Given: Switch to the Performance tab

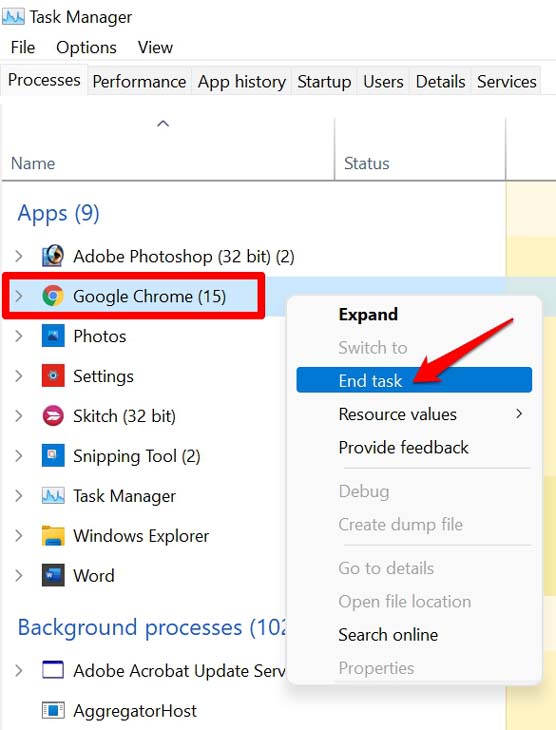Looking at the screenshot, I should coord(139,81).
